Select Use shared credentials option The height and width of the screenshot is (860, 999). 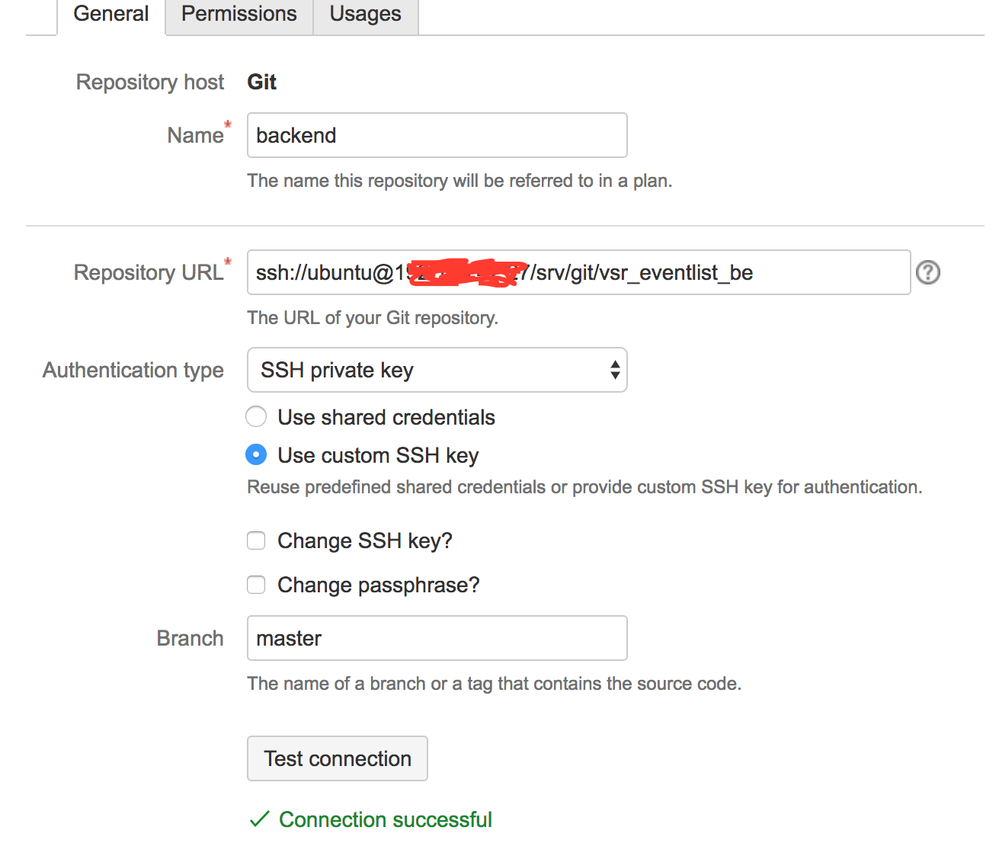(256, 417)
